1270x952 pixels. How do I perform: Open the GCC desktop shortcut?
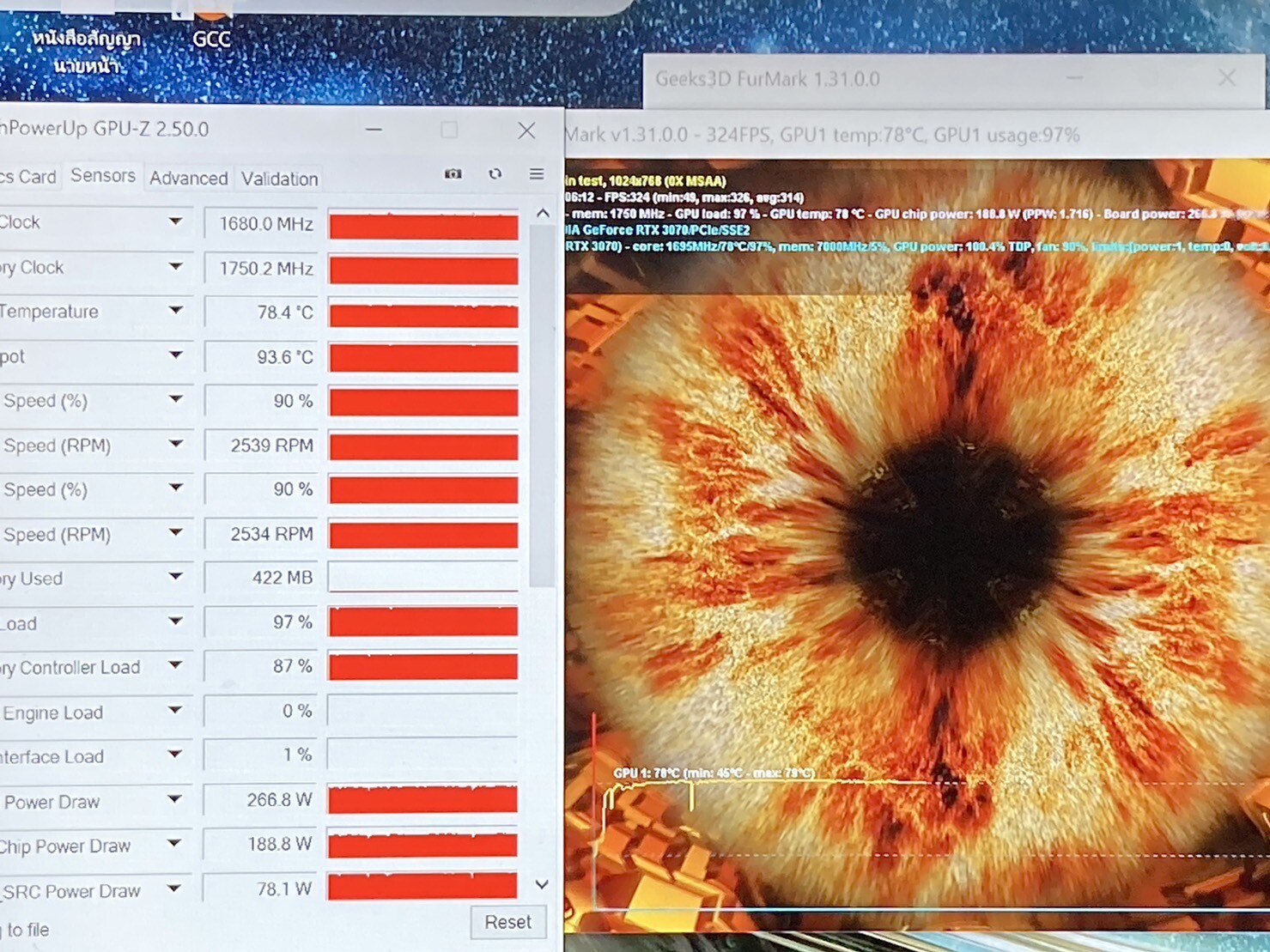pos(210,26)
